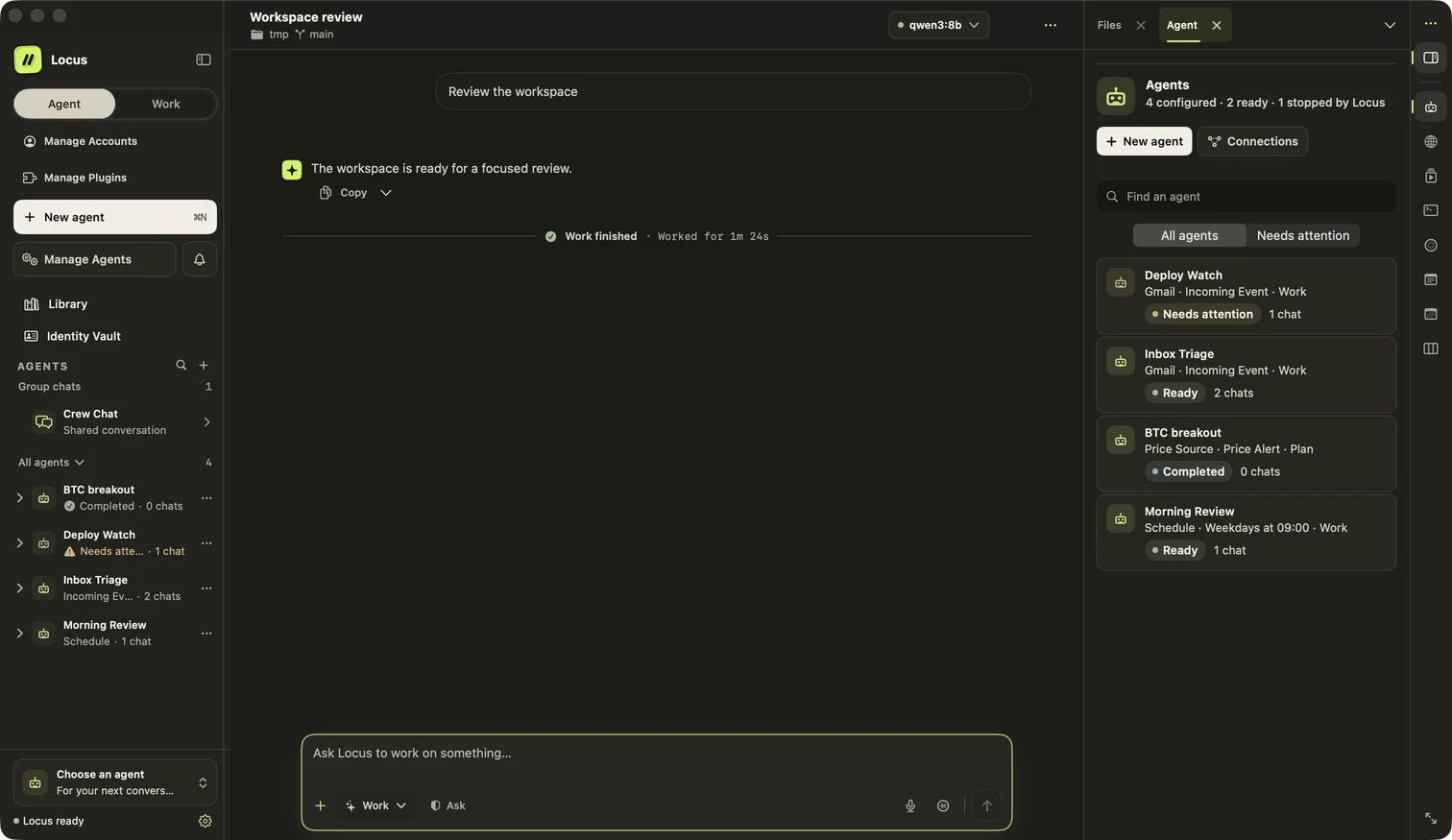Image resolution: width=1452 pixels, height=840 pixels.
Task: Click Manage Agents button
Action: pyautogui.click(x=94, y=259)
